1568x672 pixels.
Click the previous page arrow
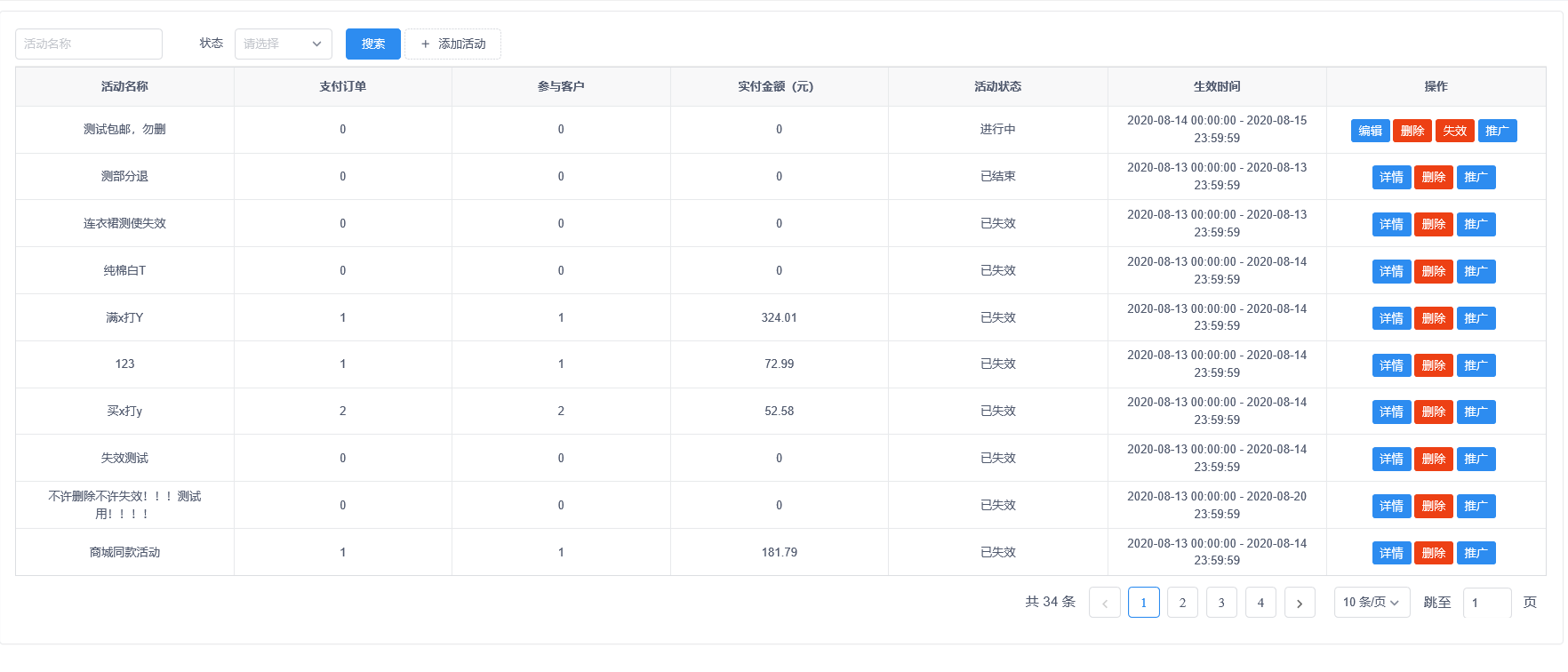coord(1104,603)
